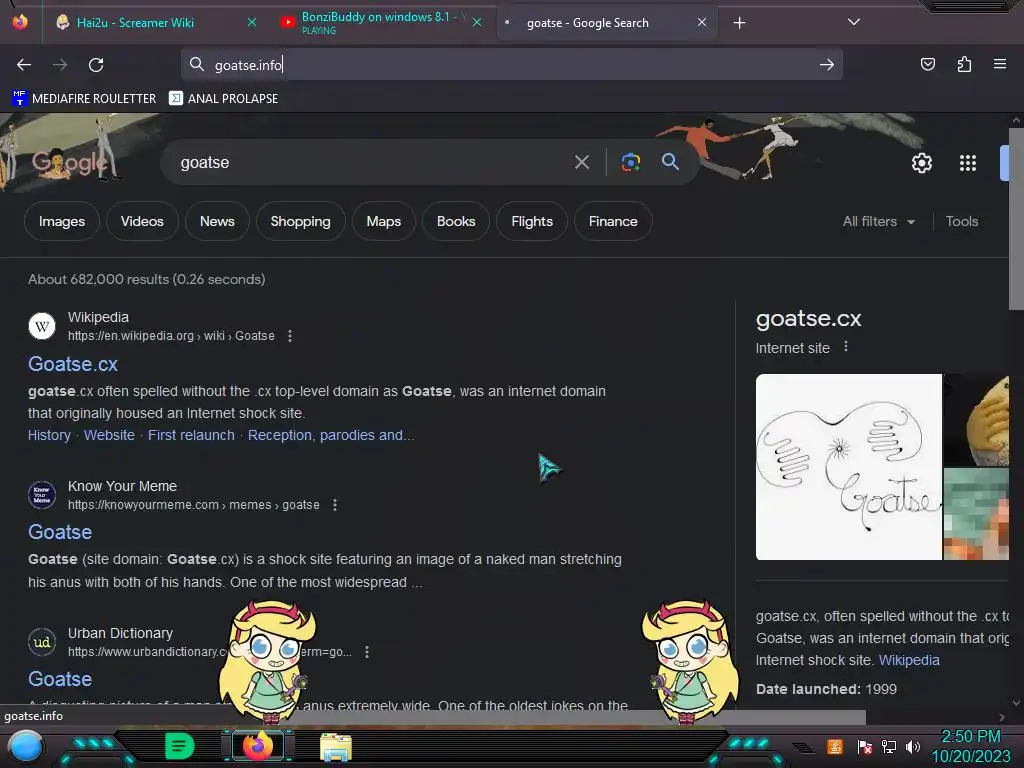
Task: Filter results by Images
Action: point(62,221)
